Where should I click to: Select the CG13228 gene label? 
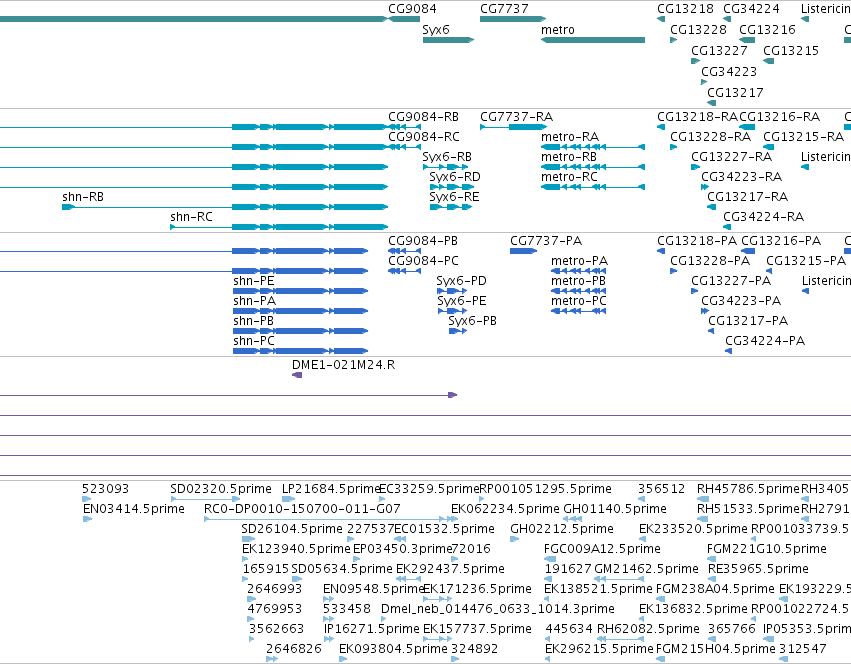click(x=698, y=30)
